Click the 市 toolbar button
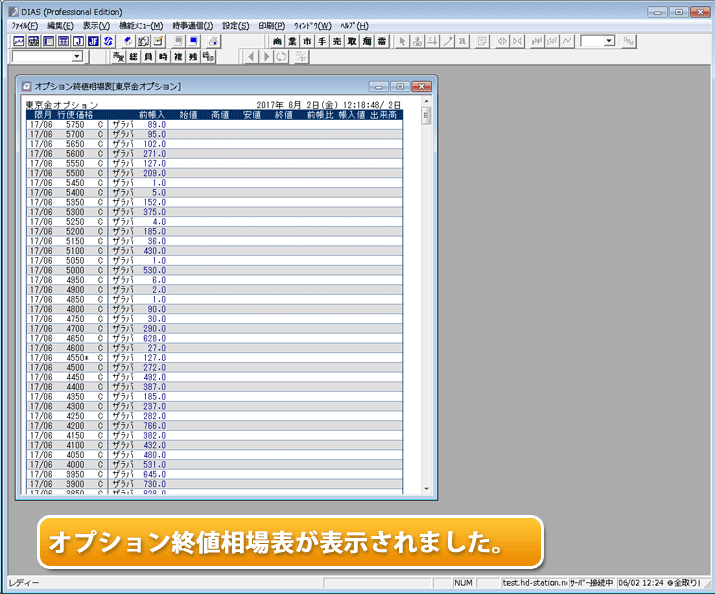715x594 pixels. [308, 41]
